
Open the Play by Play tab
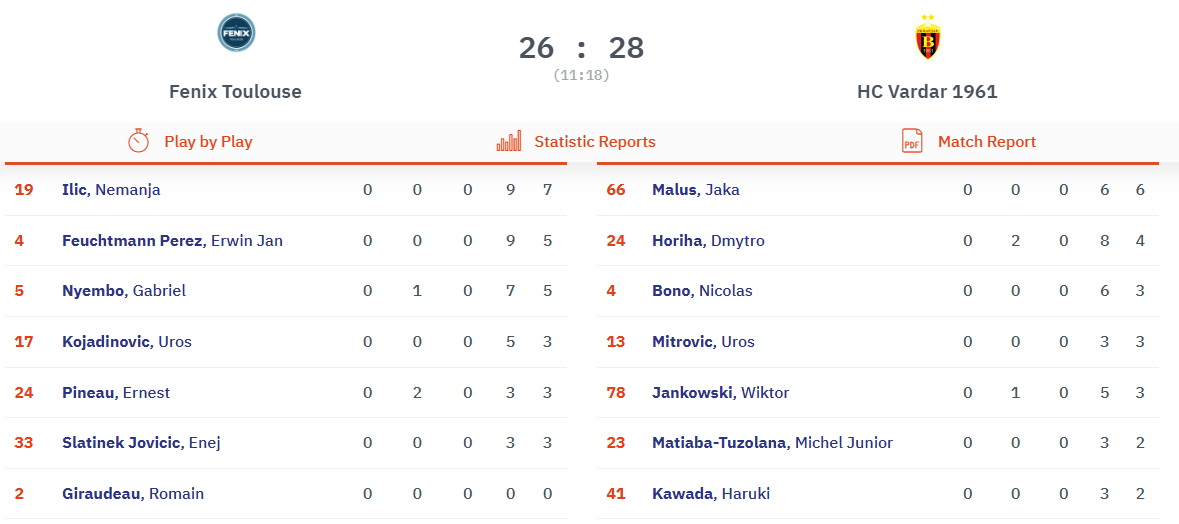[208, 142]
